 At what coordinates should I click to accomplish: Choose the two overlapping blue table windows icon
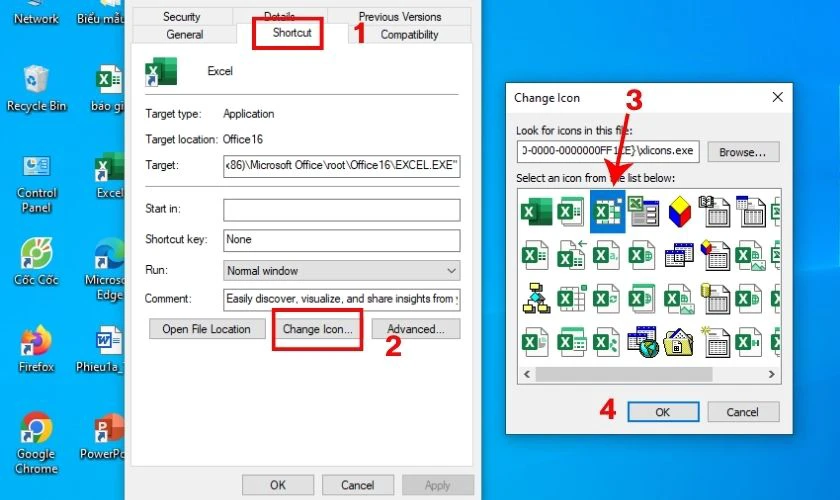coord(679,255)
